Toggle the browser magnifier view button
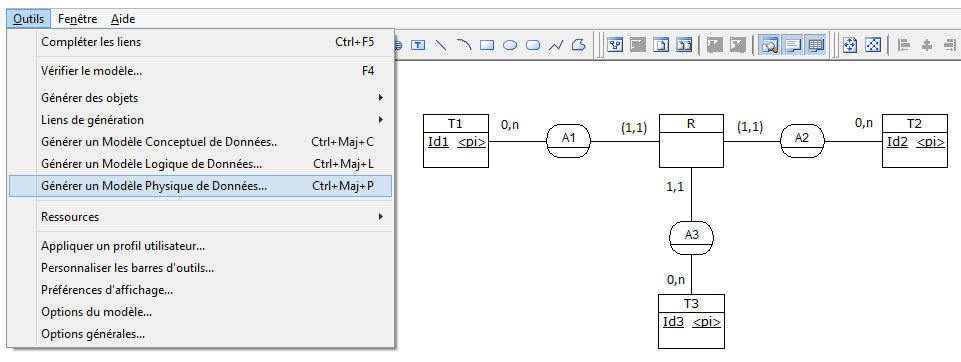 [x=769, y=45]
